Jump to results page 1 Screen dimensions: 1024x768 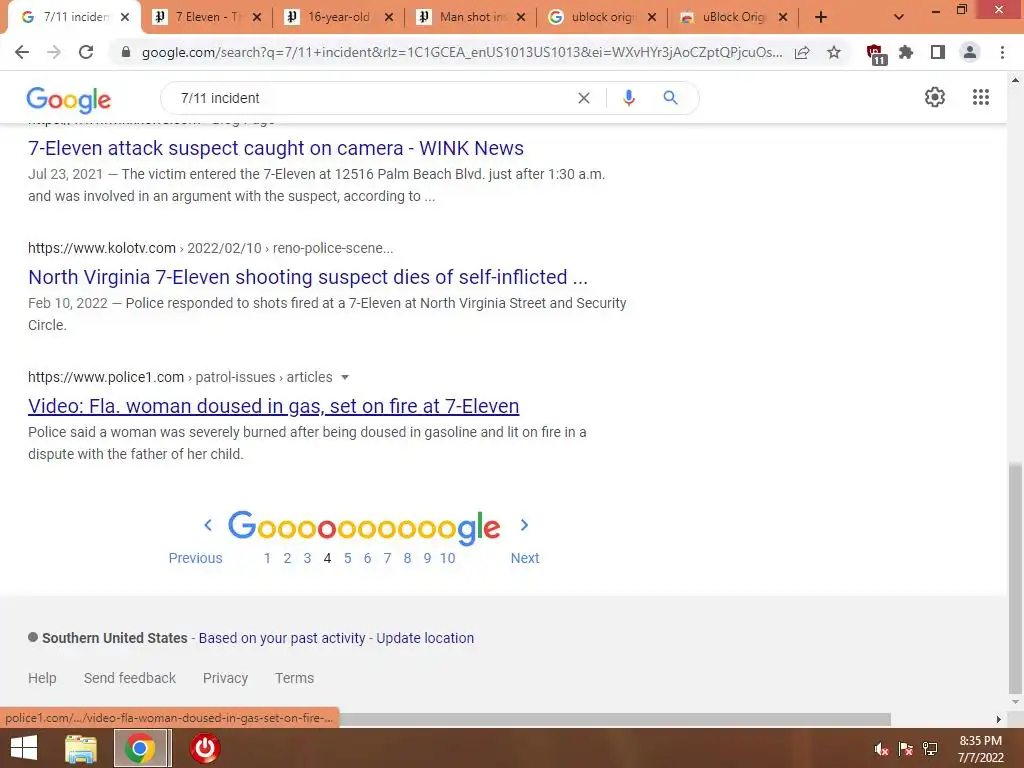[x=267, y=558]
